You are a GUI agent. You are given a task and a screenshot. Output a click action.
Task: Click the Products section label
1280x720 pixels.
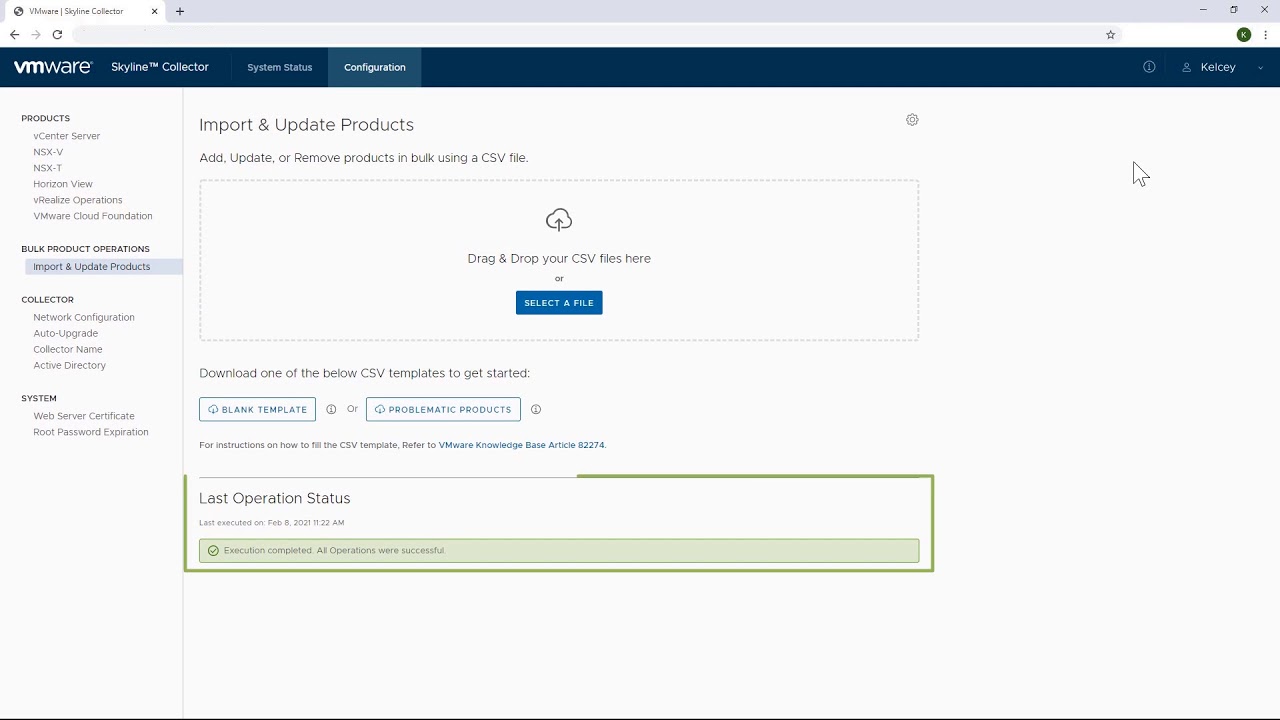click(46, 118)
